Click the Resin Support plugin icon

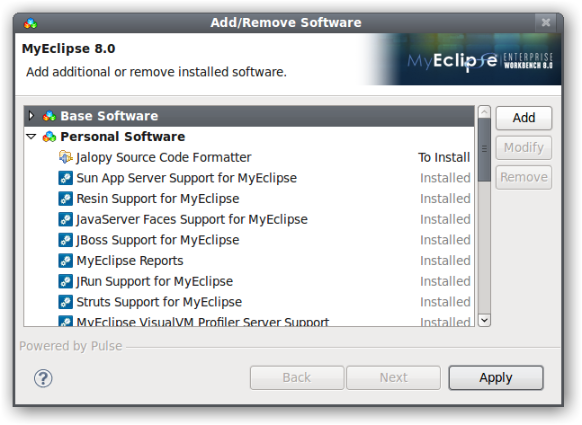65,199
